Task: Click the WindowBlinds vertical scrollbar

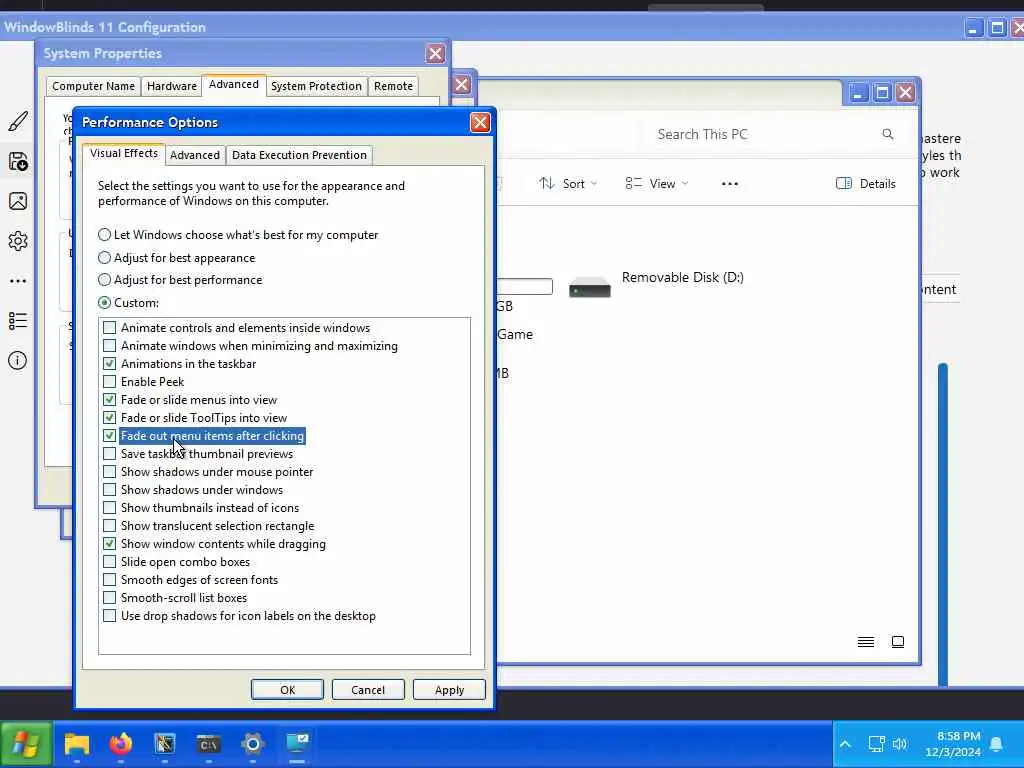Action: point(942,524)
